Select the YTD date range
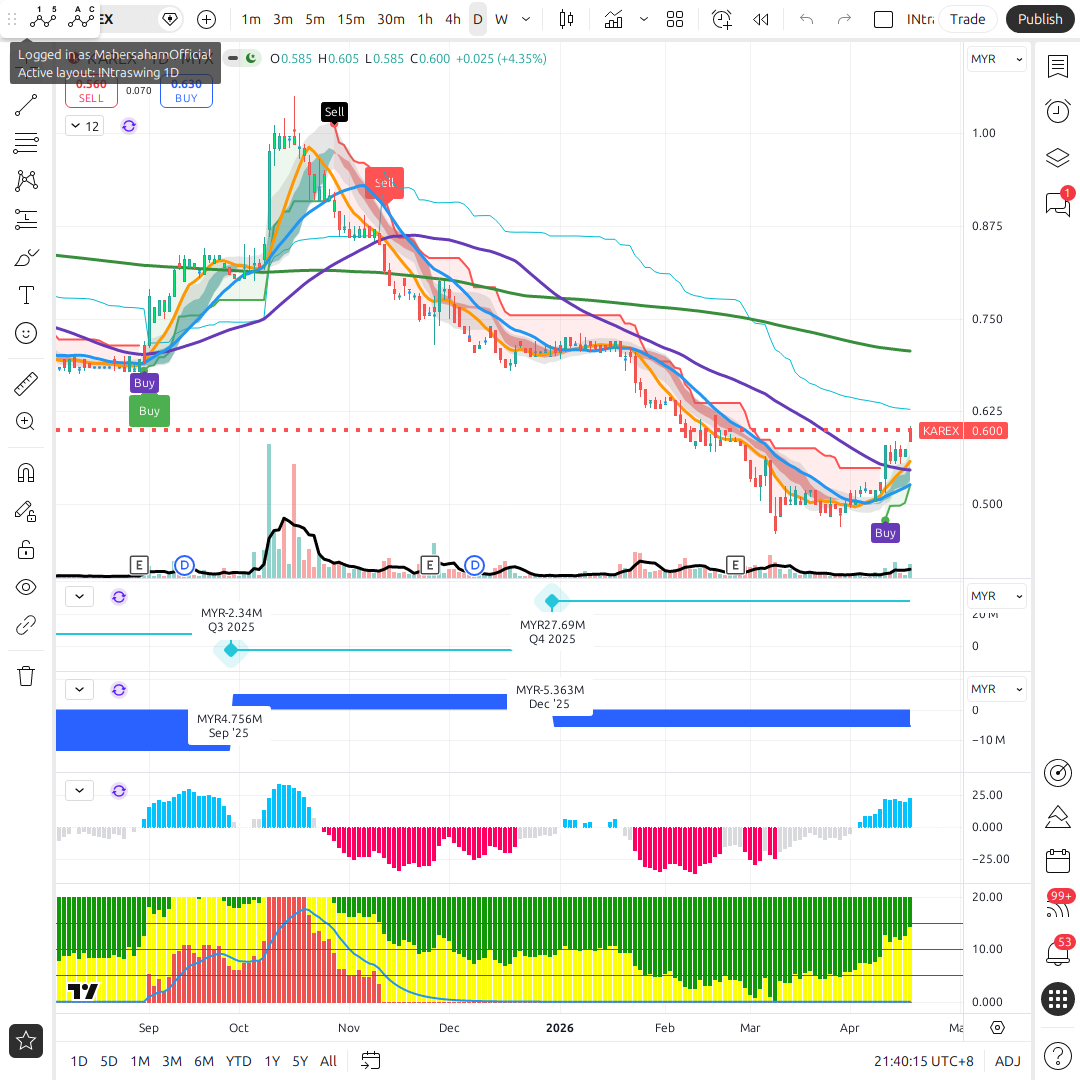This screenshot has height=1080, width=1080. click(x=238, y=1061)
